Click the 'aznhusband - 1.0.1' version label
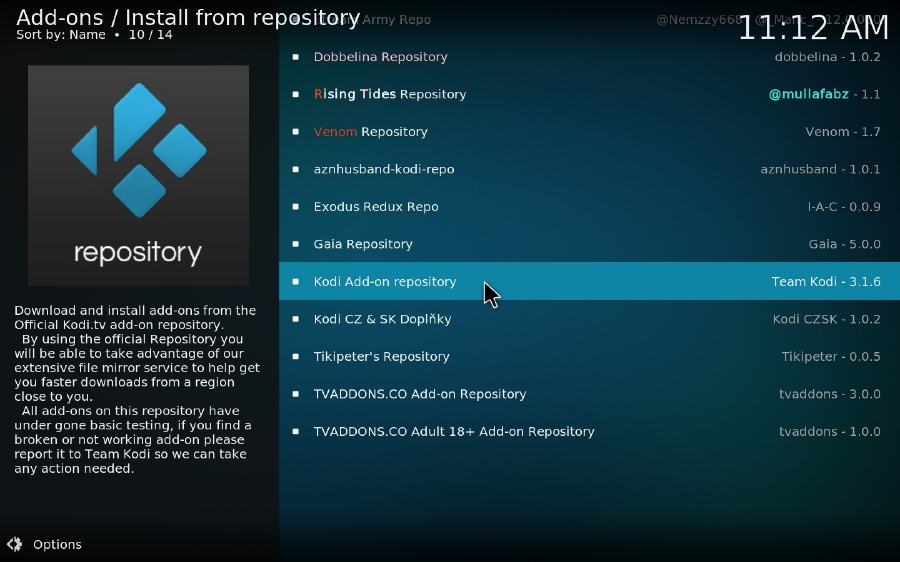 point(820,169)
